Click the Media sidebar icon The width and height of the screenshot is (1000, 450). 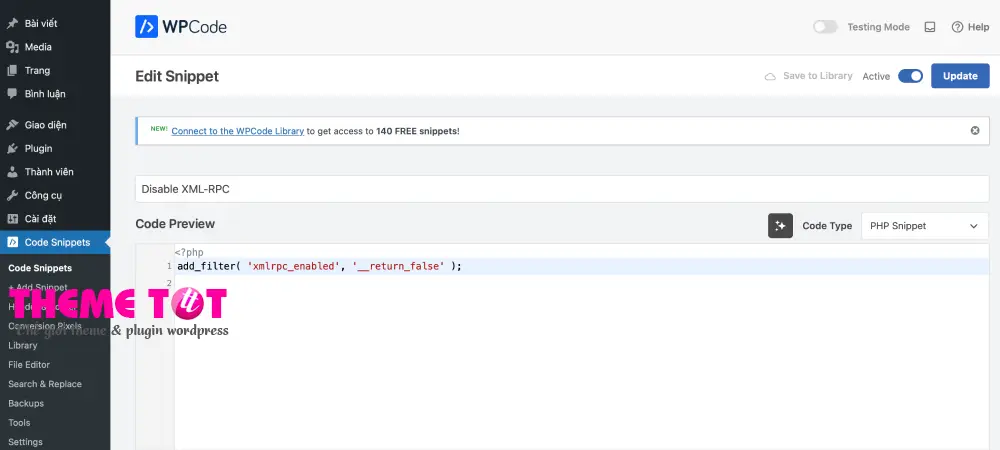click(x=12, y=47)
